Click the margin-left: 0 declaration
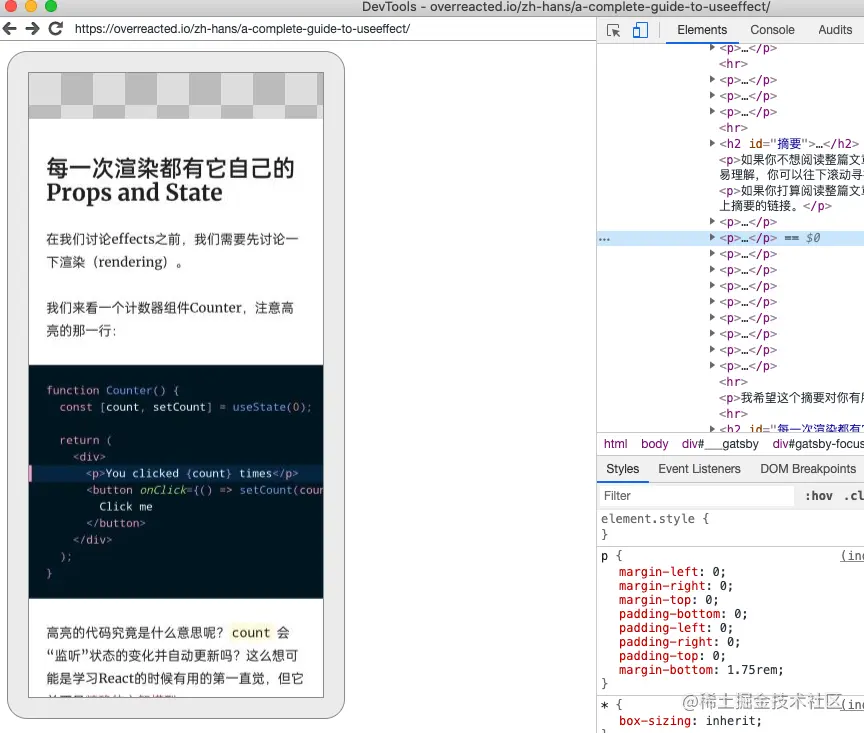Image resolution: width=864 pixels, height=733 pixels. (x=672, y=572)
